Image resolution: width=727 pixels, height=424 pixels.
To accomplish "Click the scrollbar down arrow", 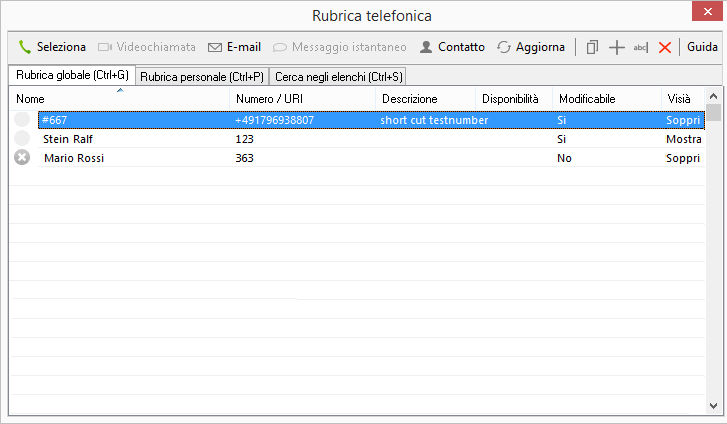I will [x=713, y=405].
